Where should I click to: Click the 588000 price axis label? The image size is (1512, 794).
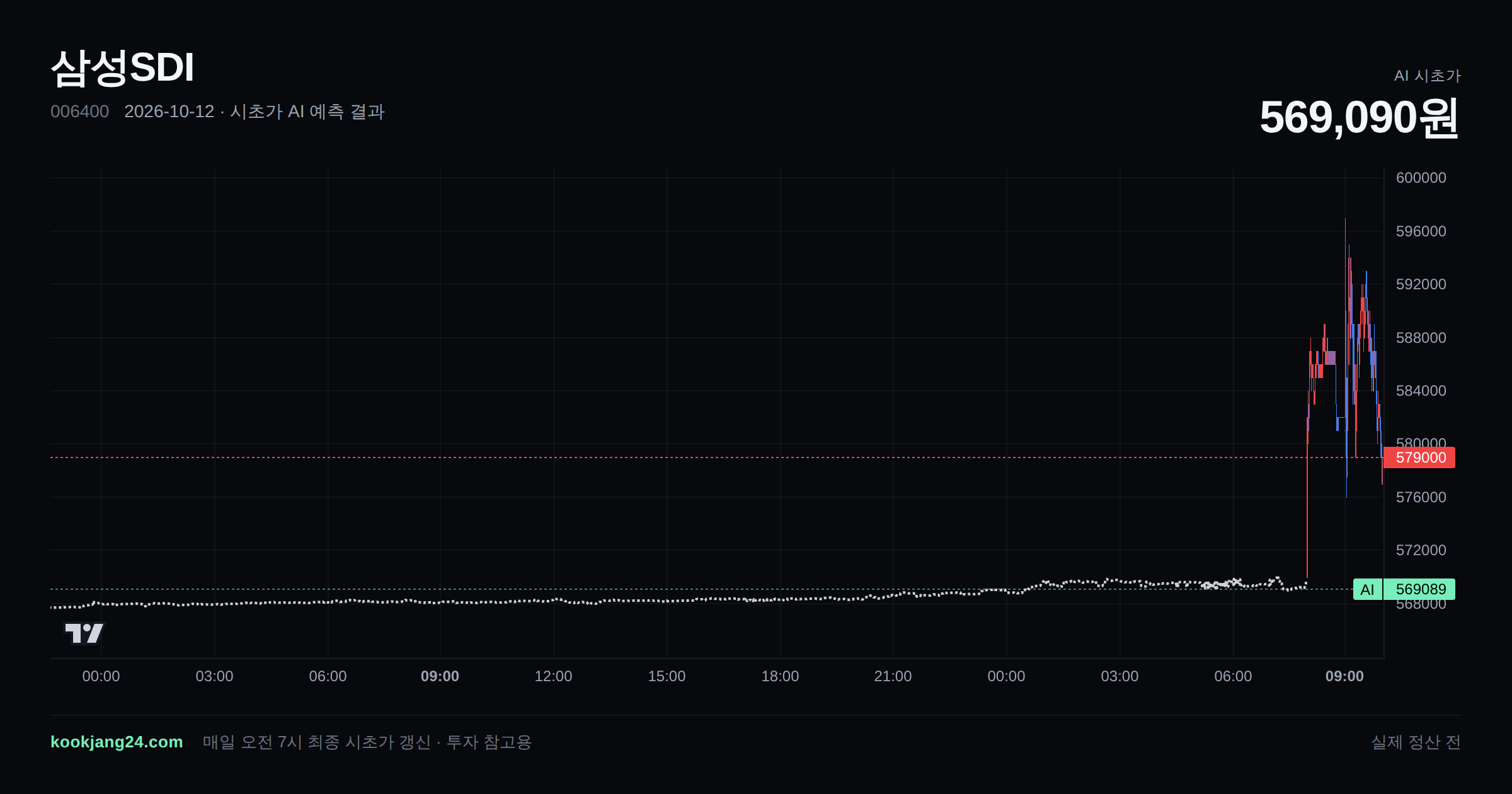click(1421, 338)
